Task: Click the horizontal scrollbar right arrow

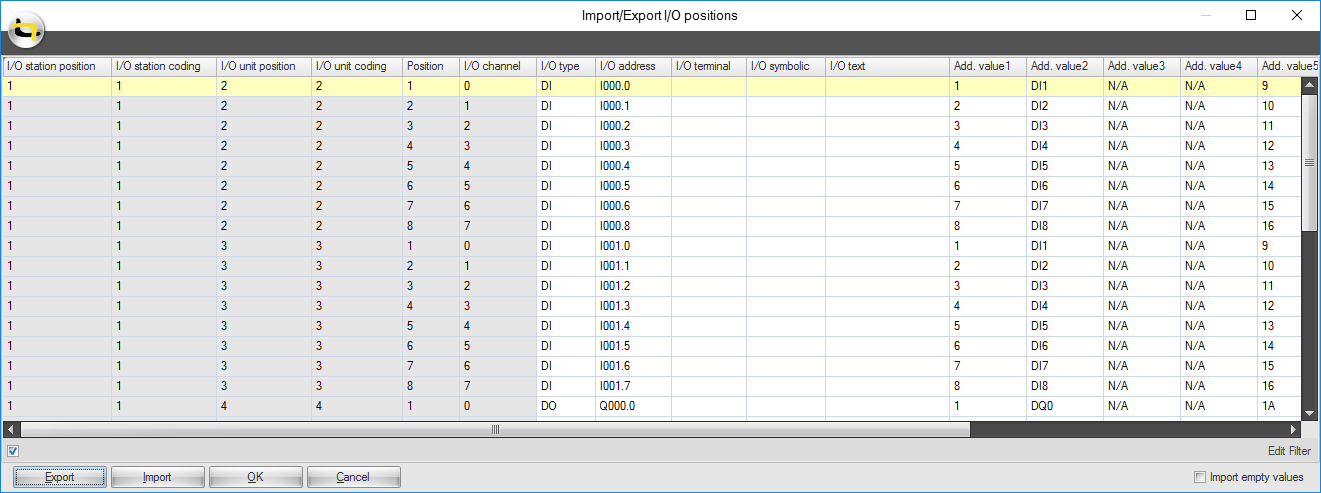Action: [x=1293, y=429]
